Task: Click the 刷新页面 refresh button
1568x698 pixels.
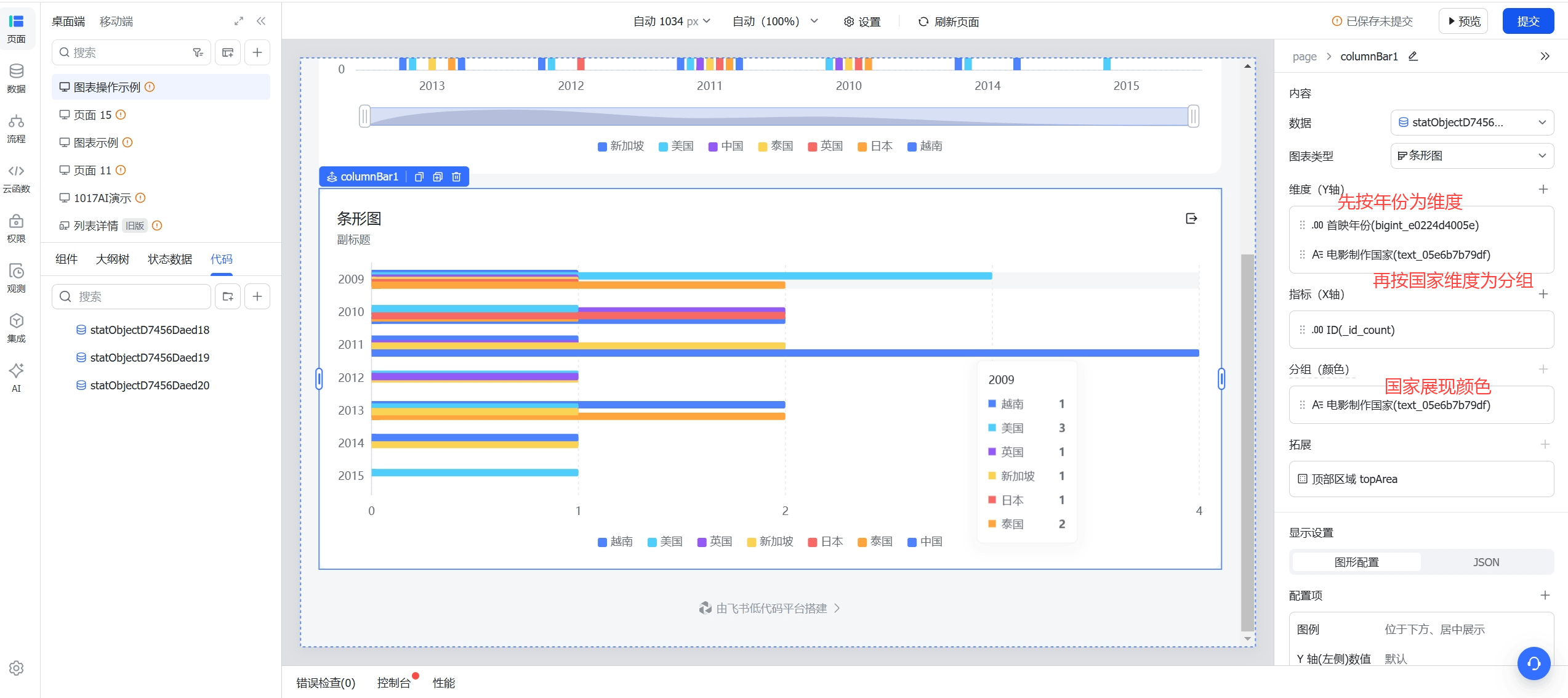Action: 948,22
